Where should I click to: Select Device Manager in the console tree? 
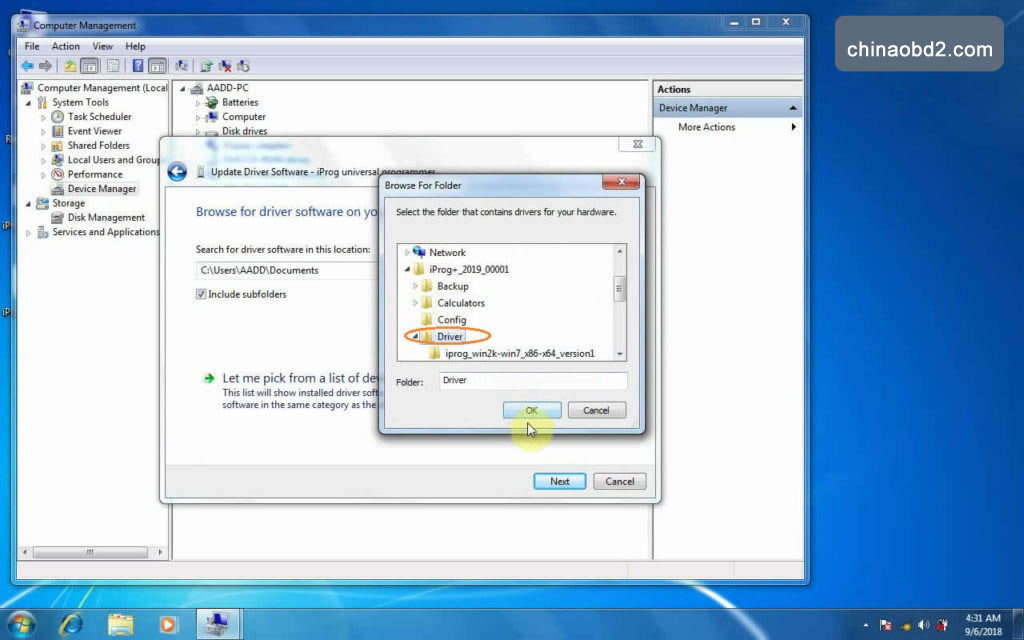(102, 189)
